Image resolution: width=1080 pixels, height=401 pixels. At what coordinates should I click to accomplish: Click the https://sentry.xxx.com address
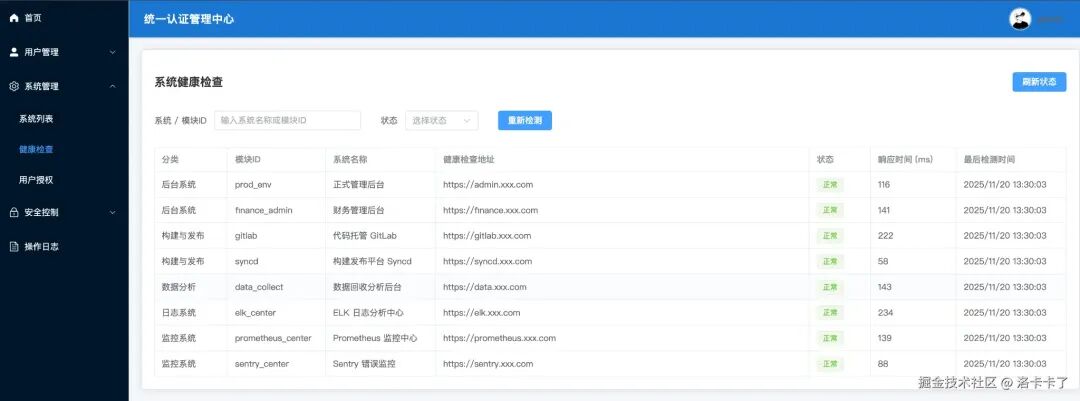click(x=488, y=364)
